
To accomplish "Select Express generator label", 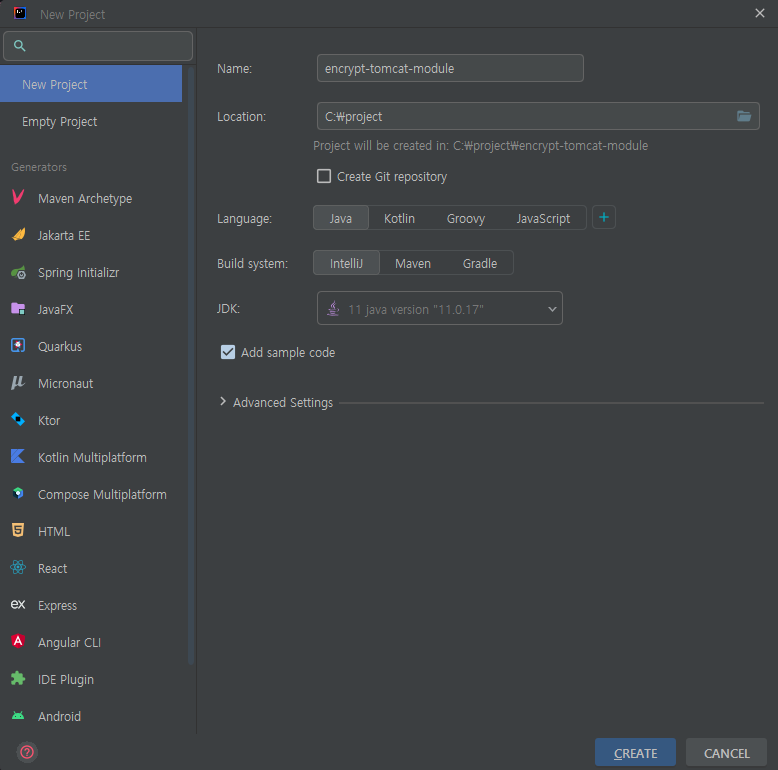I will (x=58, y=605).
